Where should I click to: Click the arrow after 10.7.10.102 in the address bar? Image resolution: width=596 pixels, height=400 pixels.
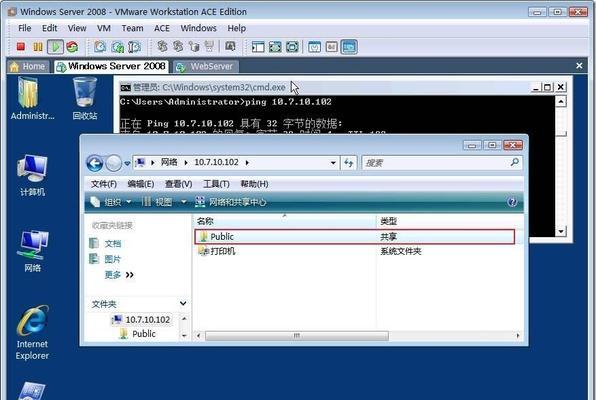pyautogui.click(x=247, y=163)
